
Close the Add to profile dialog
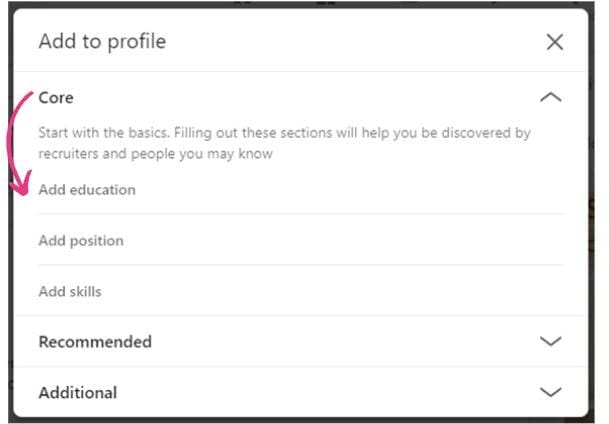554,42
